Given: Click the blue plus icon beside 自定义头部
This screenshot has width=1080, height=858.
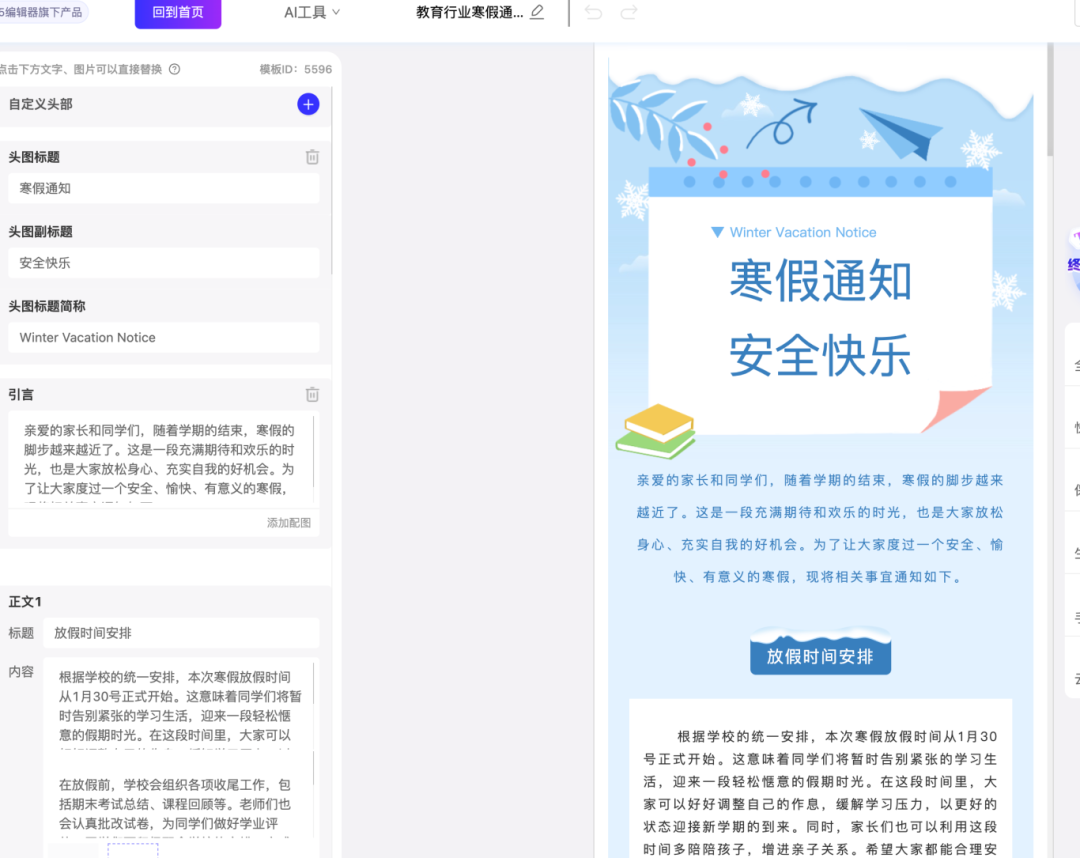Looking at the screenshot, I should point(308,104).
